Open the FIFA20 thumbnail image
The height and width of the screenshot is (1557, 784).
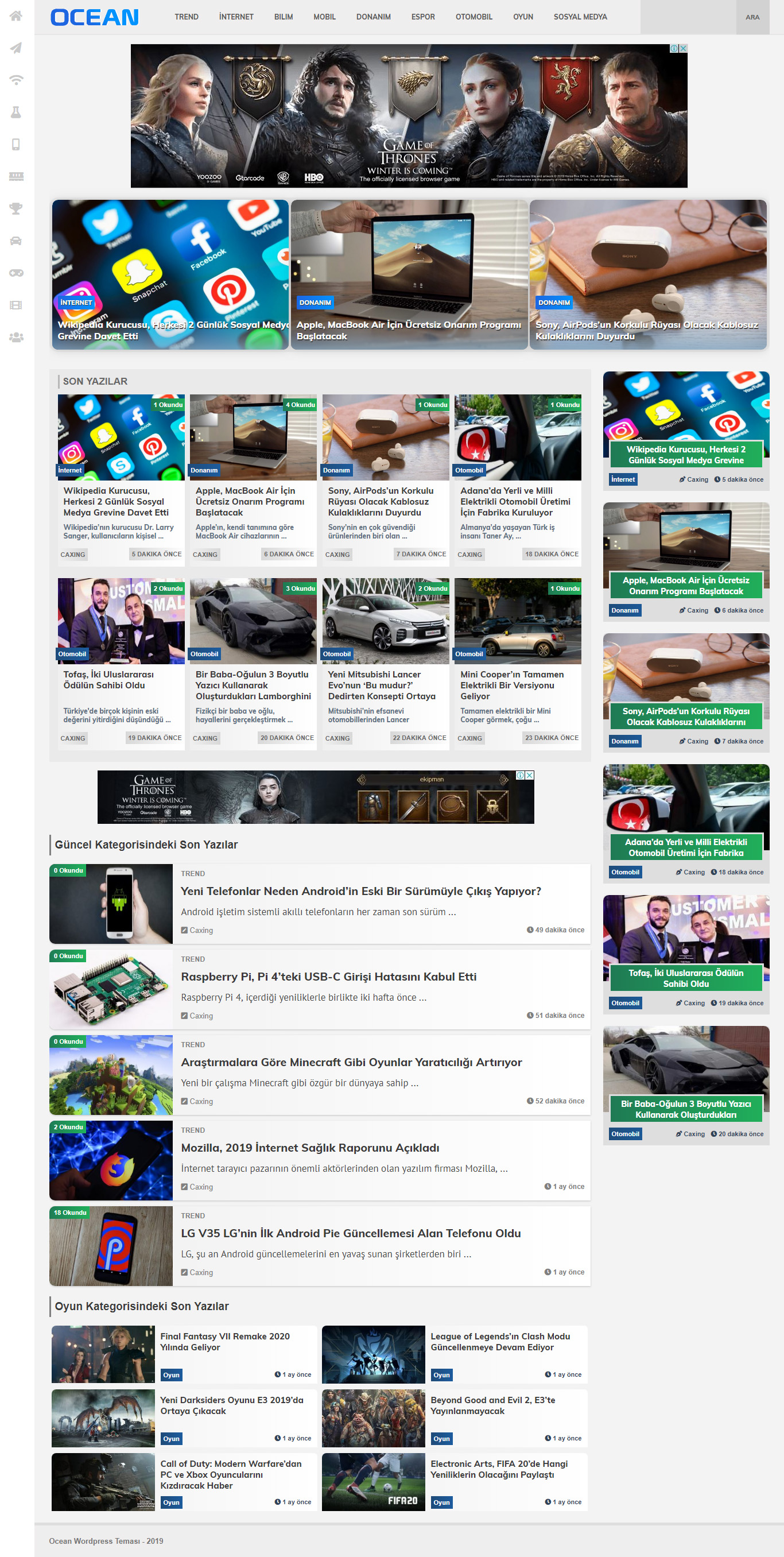(374, 1482)
